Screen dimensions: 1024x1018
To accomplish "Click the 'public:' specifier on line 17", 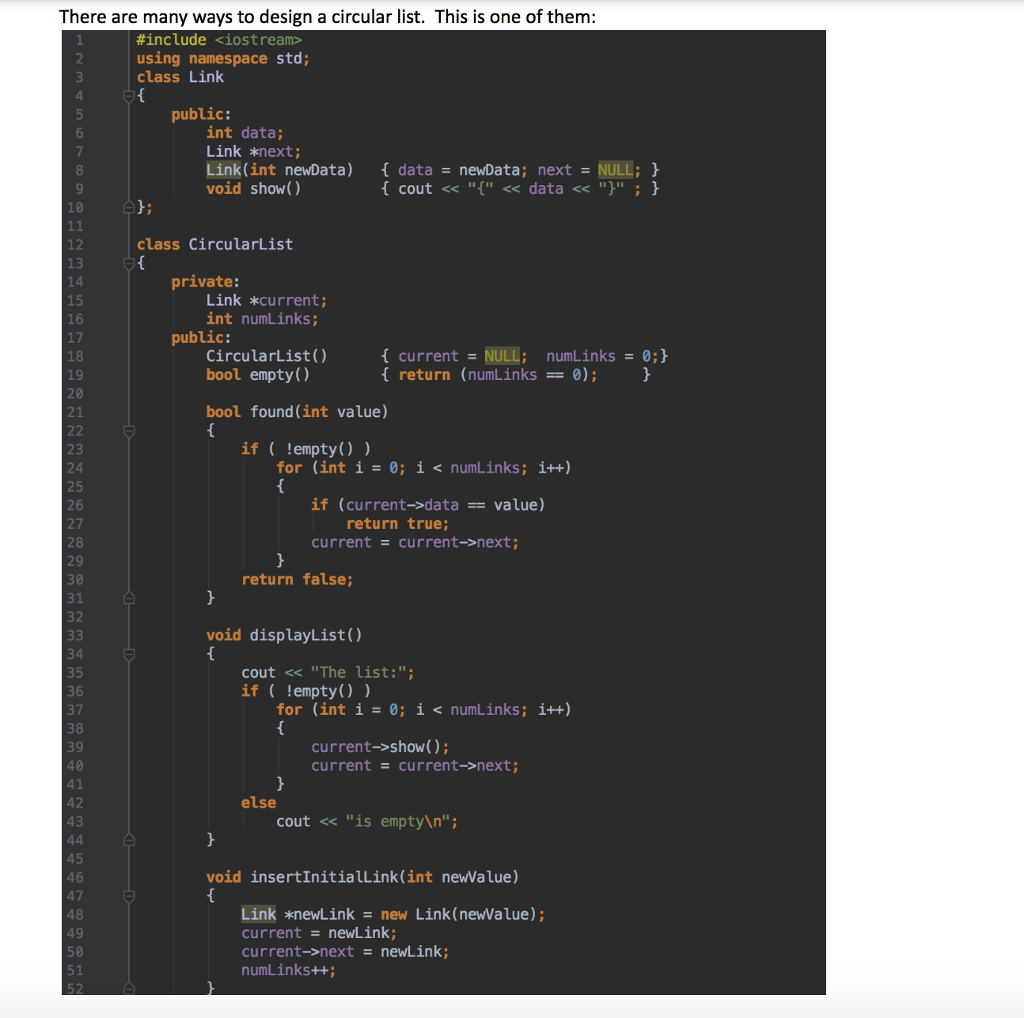I will (201, 338).
